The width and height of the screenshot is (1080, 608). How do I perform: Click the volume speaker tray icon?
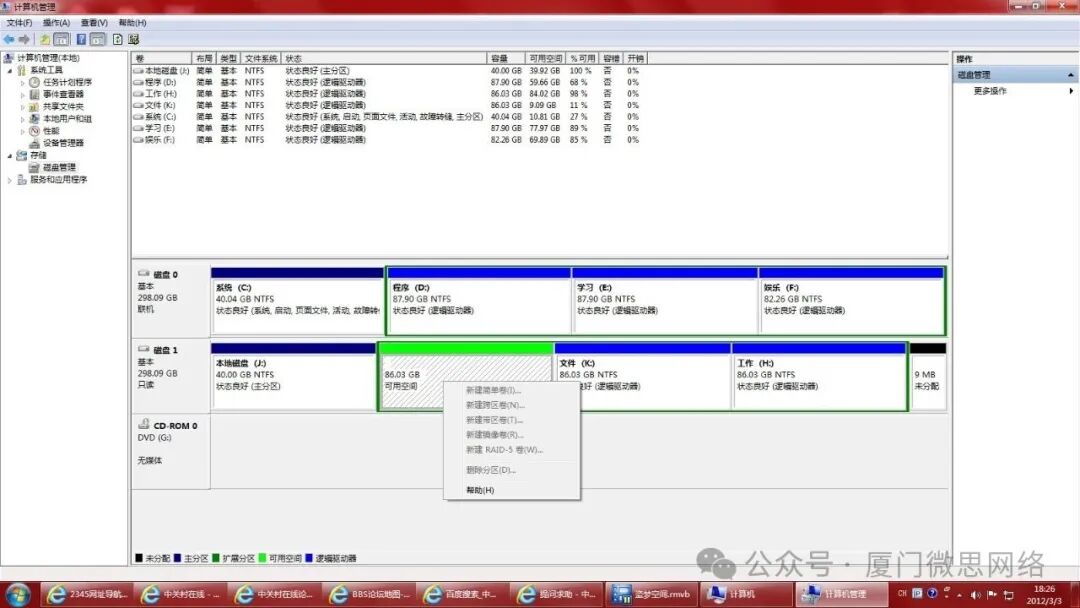tap(975, 594)
